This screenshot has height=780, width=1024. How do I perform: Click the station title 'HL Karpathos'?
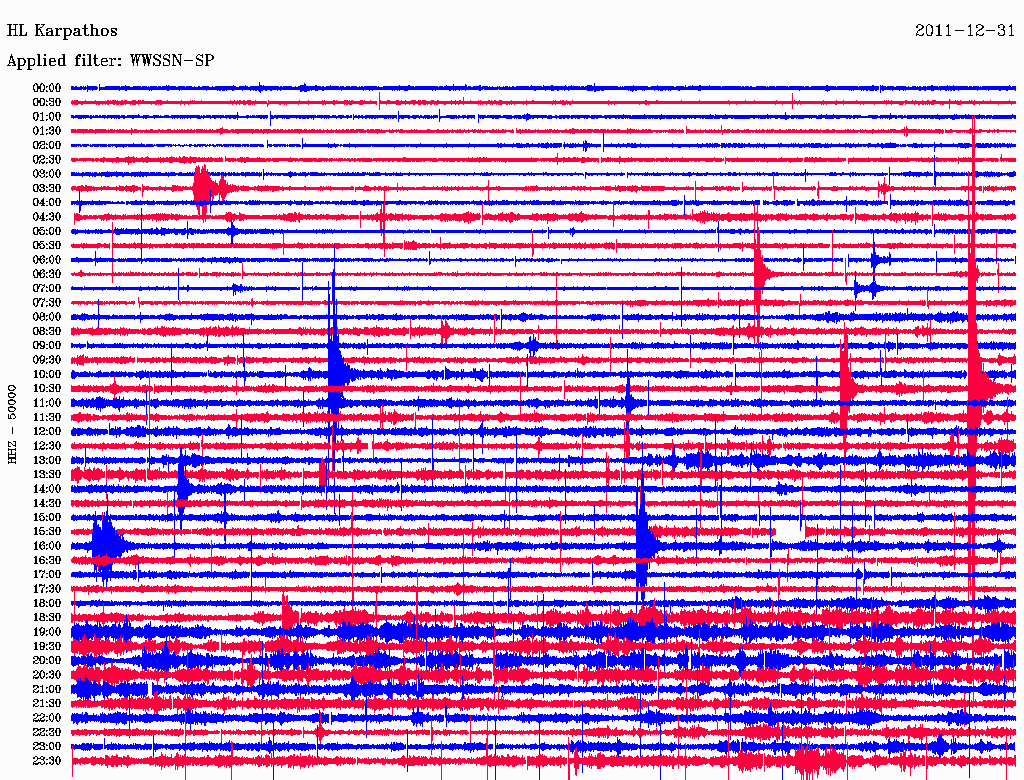62,31
